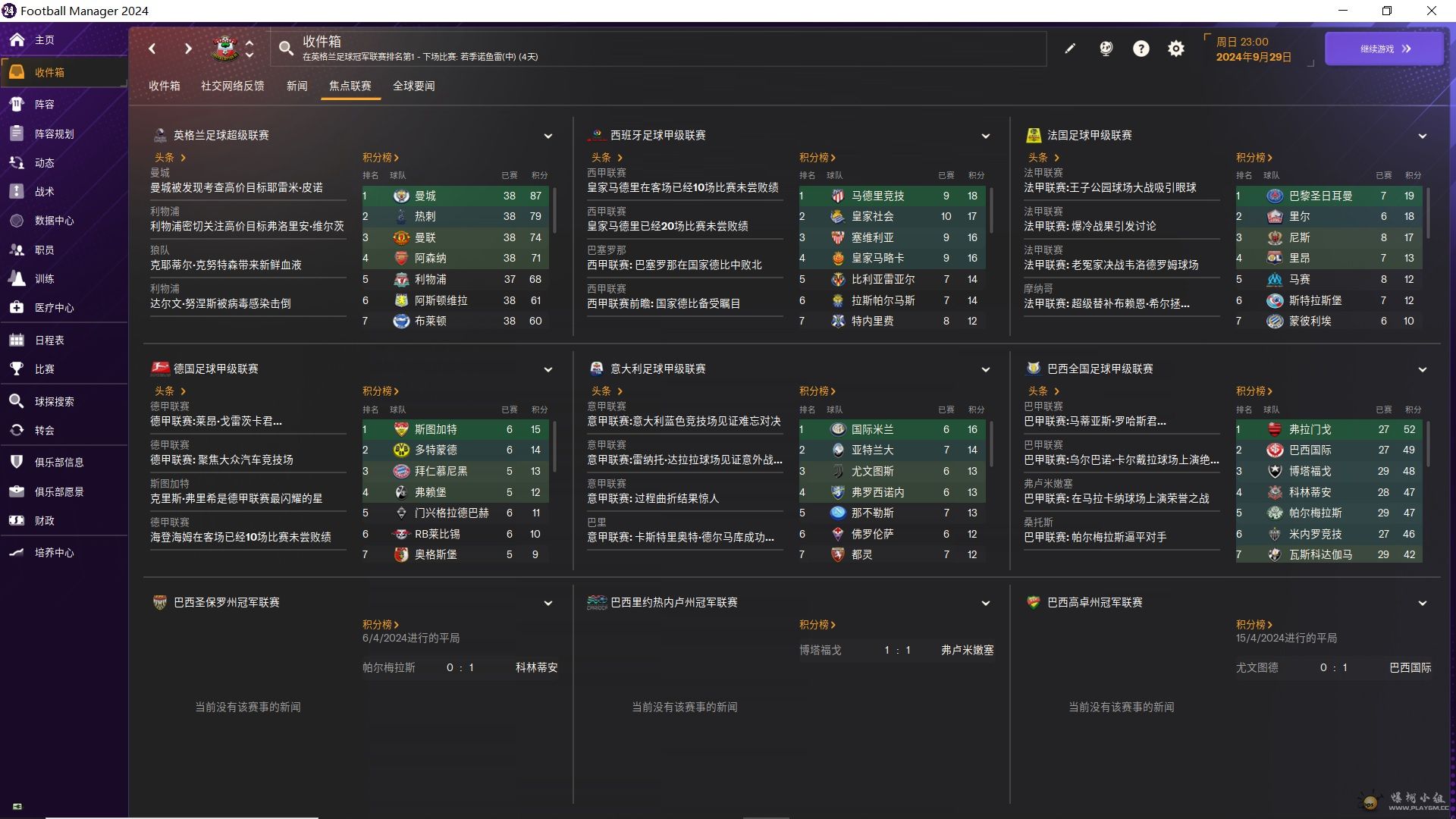Click the Southampton club badge icon
Screen dimensions: 1456x819
225,49
